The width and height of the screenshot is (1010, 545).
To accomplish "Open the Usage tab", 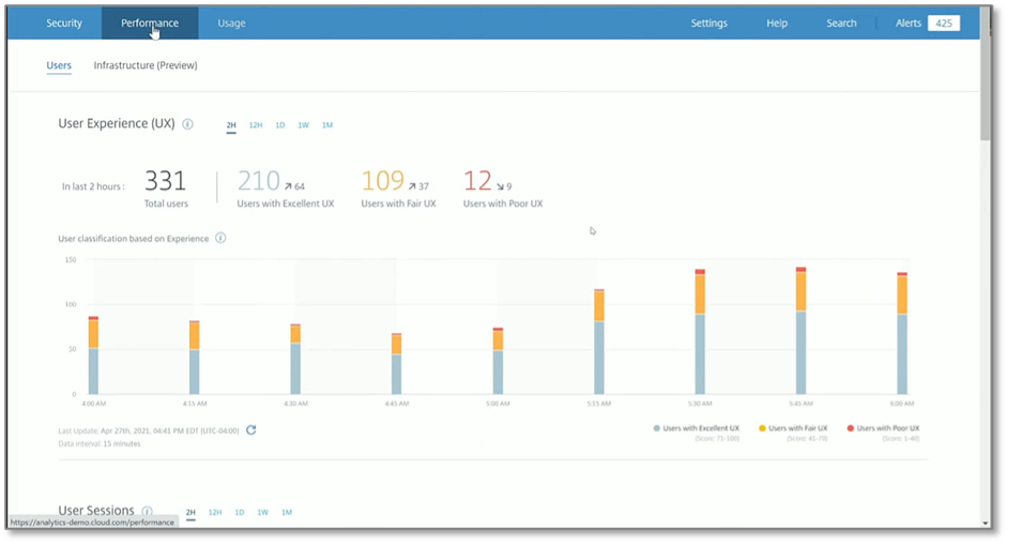I will pos(231,23).
